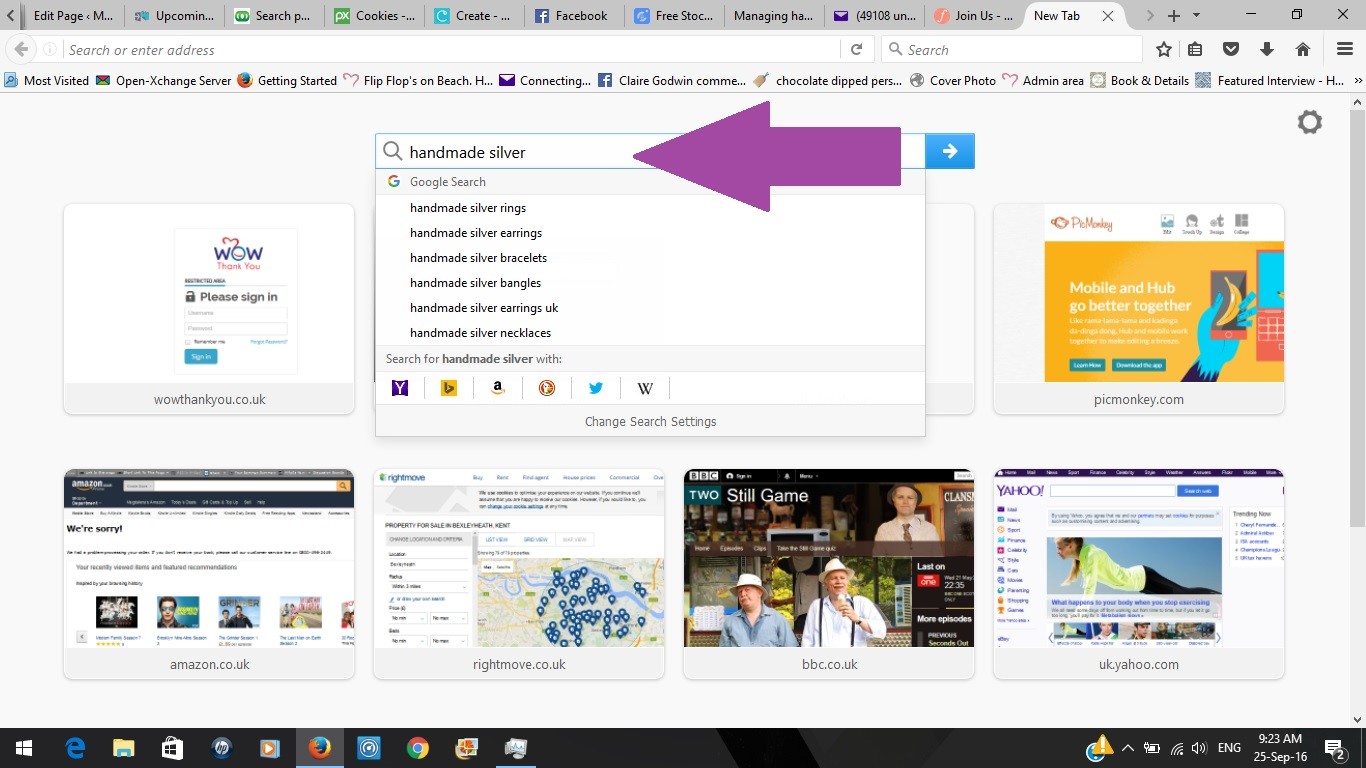The height and width of the screenshot is (768, 1366).
Task: Switch to the Facebook tab
Action: pos(574,16)
